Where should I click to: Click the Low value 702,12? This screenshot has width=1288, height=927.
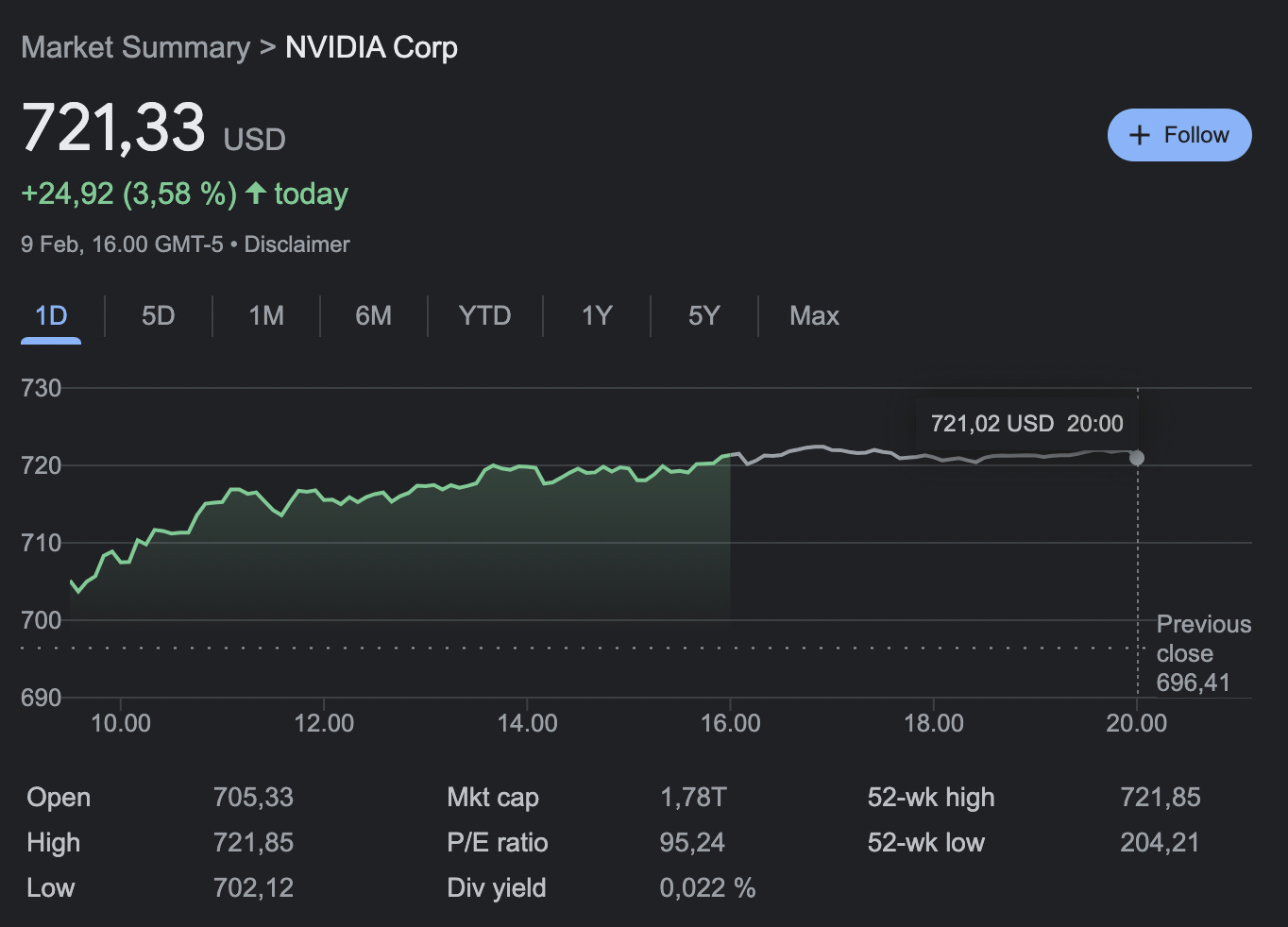coord(253,888)
